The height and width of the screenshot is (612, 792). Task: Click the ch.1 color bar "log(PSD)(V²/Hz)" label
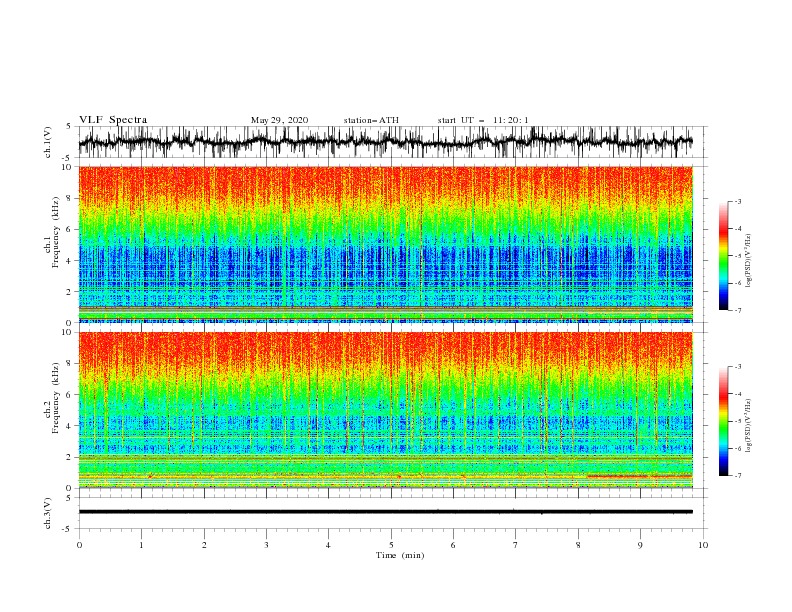coord(749,261)
